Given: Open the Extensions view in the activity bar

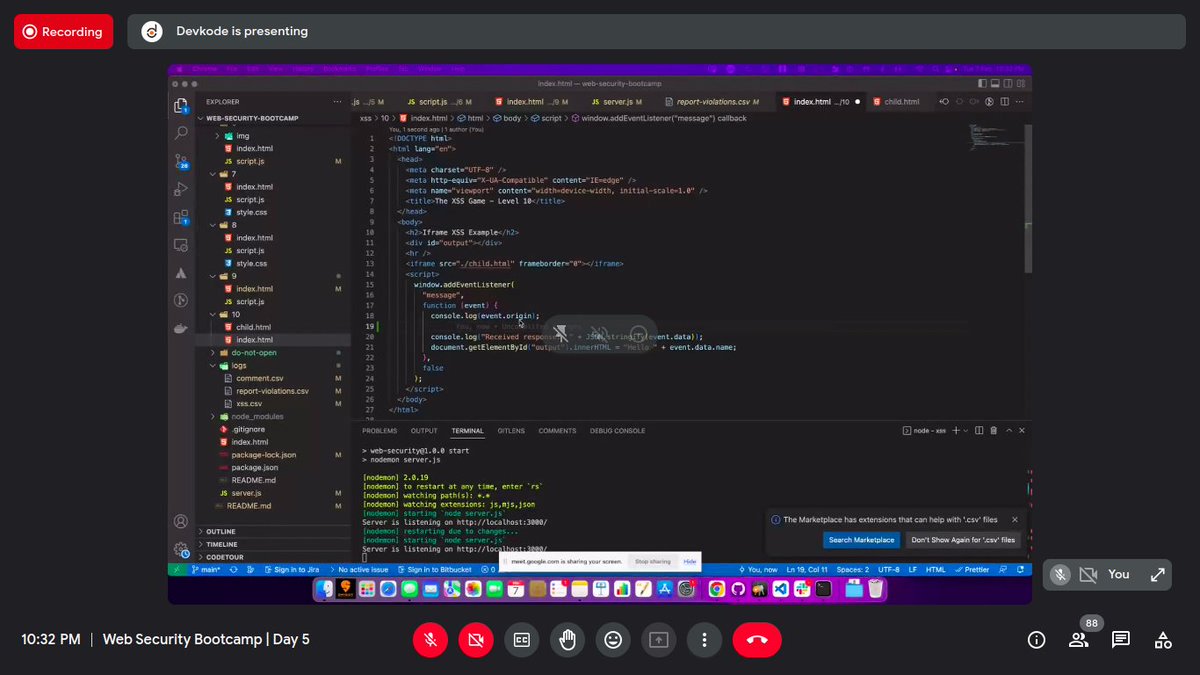Looking at the screenshot, I should pos(181,216).
